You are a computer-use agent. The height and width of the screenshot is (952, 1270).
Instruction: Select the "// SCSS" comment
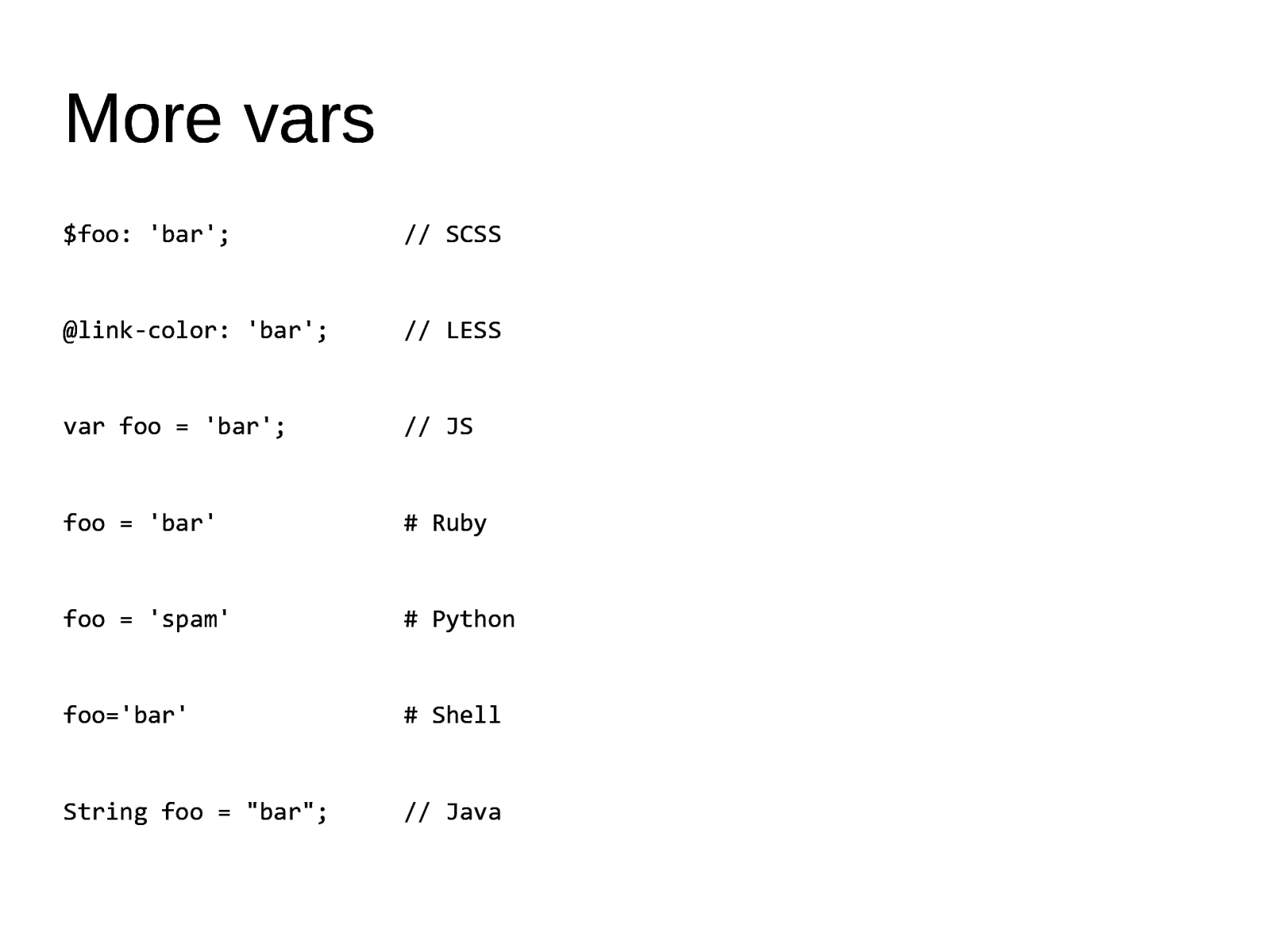click(452, 235)
